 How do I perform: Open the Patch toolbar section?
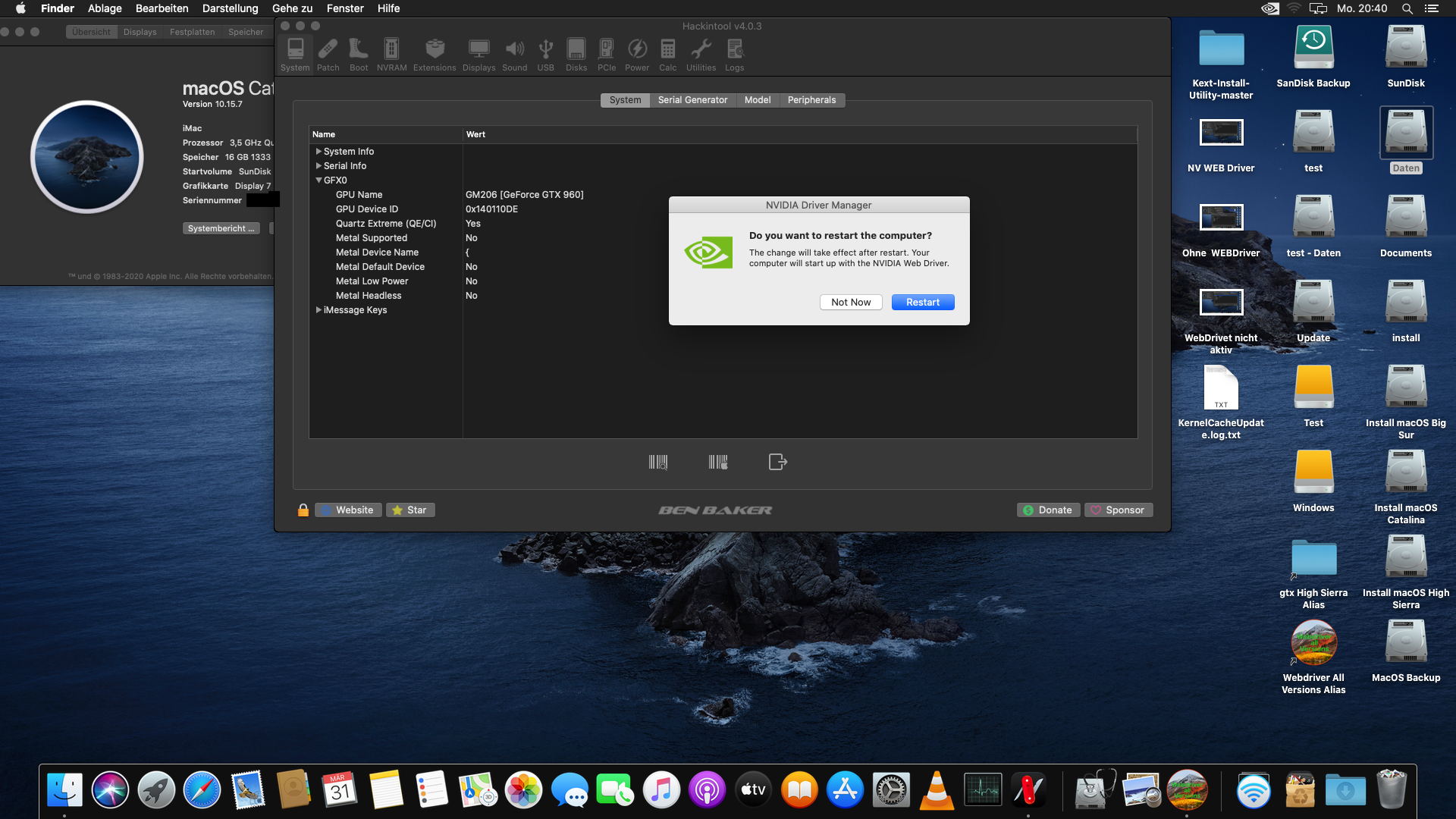(328, 55)
